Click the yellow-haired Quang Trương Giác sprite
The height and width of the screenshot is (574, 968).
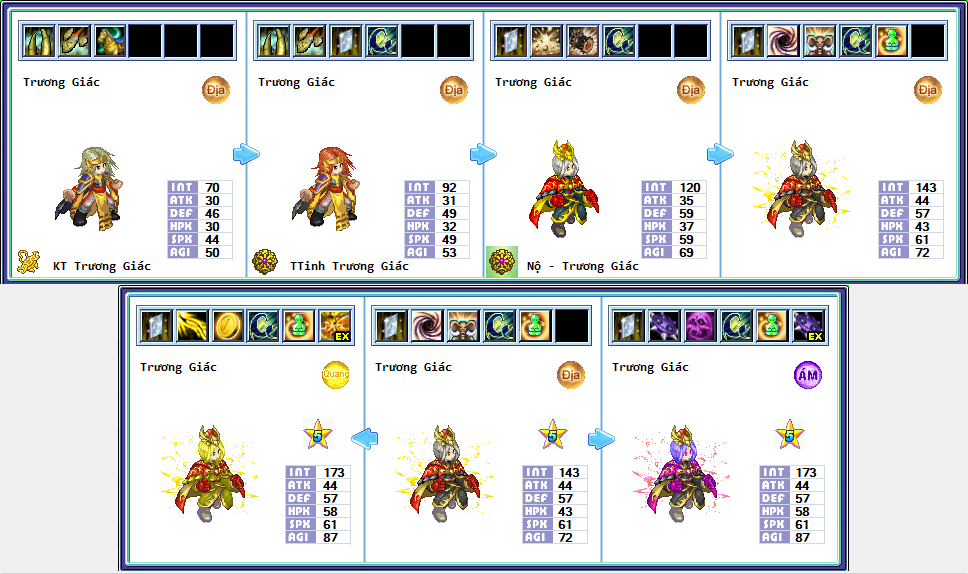pos(209,473)
